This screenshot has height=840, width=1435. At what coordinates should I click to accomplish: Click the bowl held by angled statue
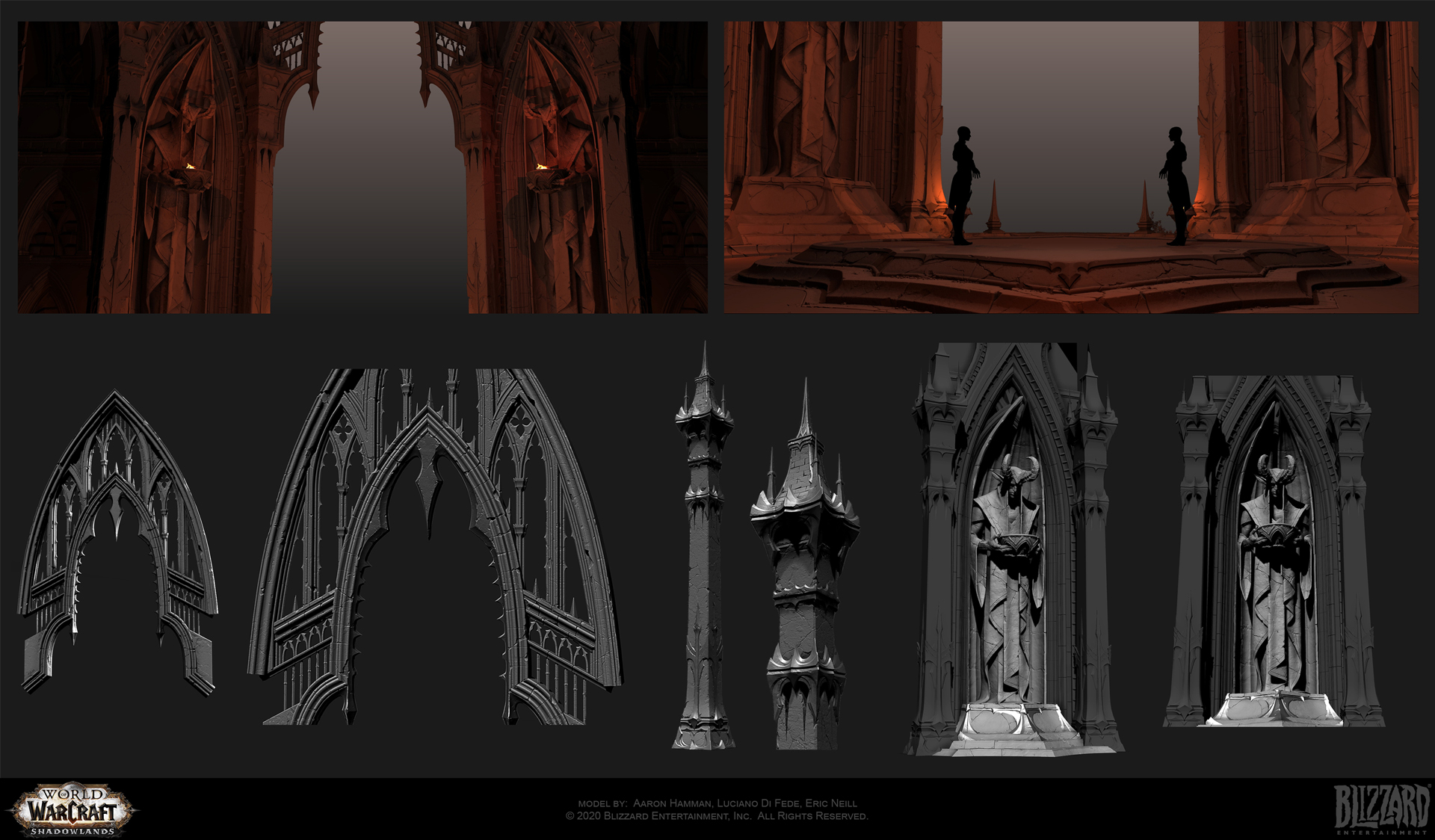pos(1017,543)
